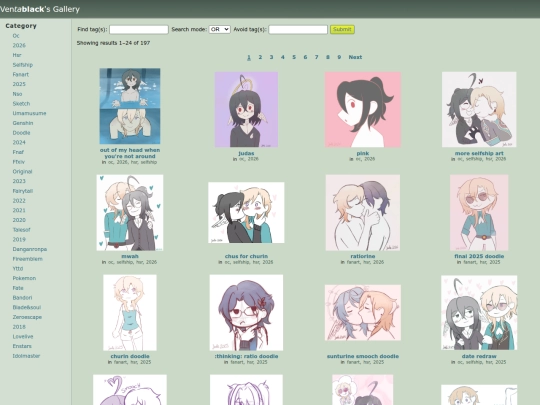Select the Fnaf category
Image resolution: width=540 pixels, height=405 pixels.
tap(18, 152)
